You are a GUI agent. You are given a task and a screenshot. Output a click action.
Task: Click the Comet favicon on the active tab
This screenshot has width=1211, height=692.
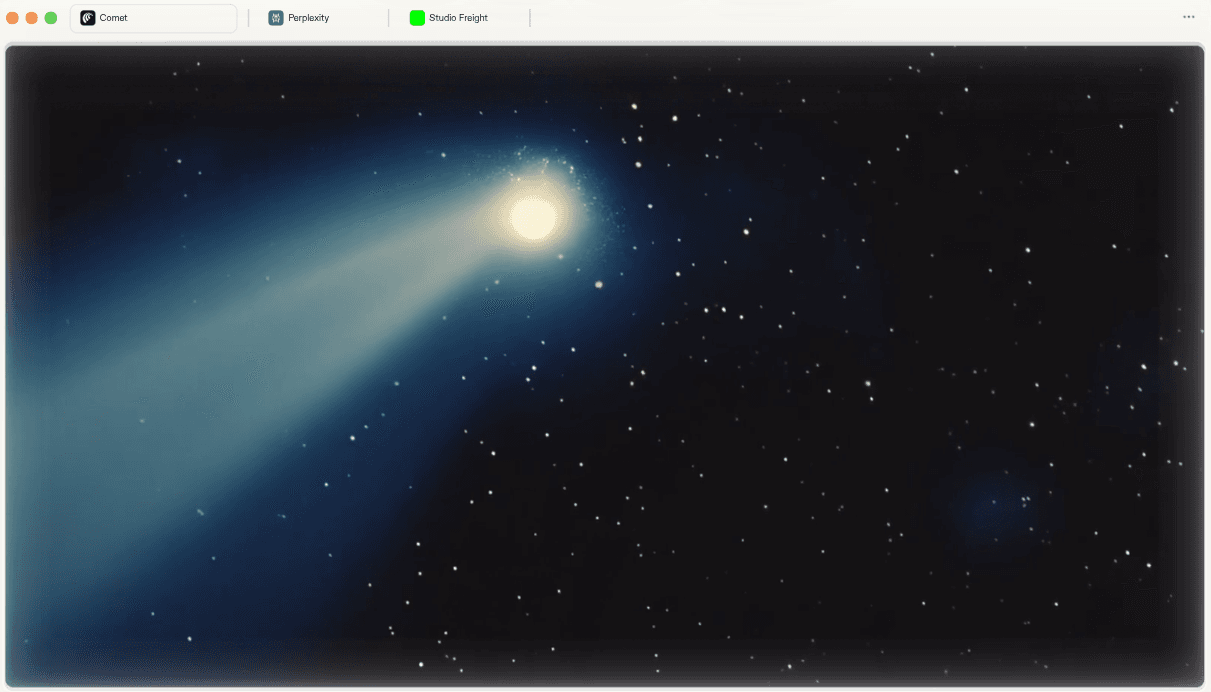(x=87, y=17)
